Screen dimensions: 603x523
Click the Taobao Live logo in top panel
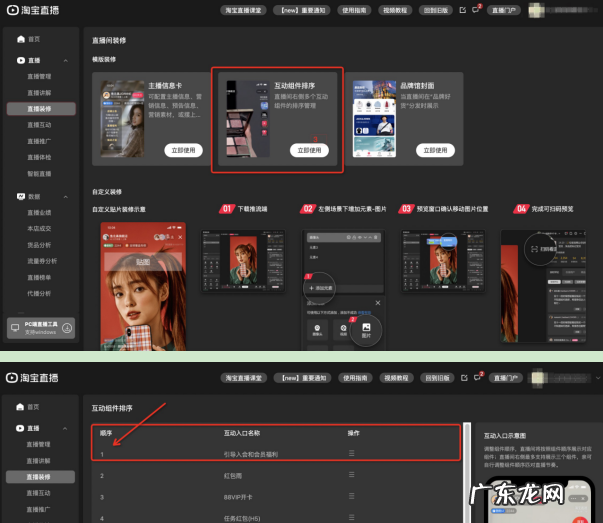(x=32, y=10)
